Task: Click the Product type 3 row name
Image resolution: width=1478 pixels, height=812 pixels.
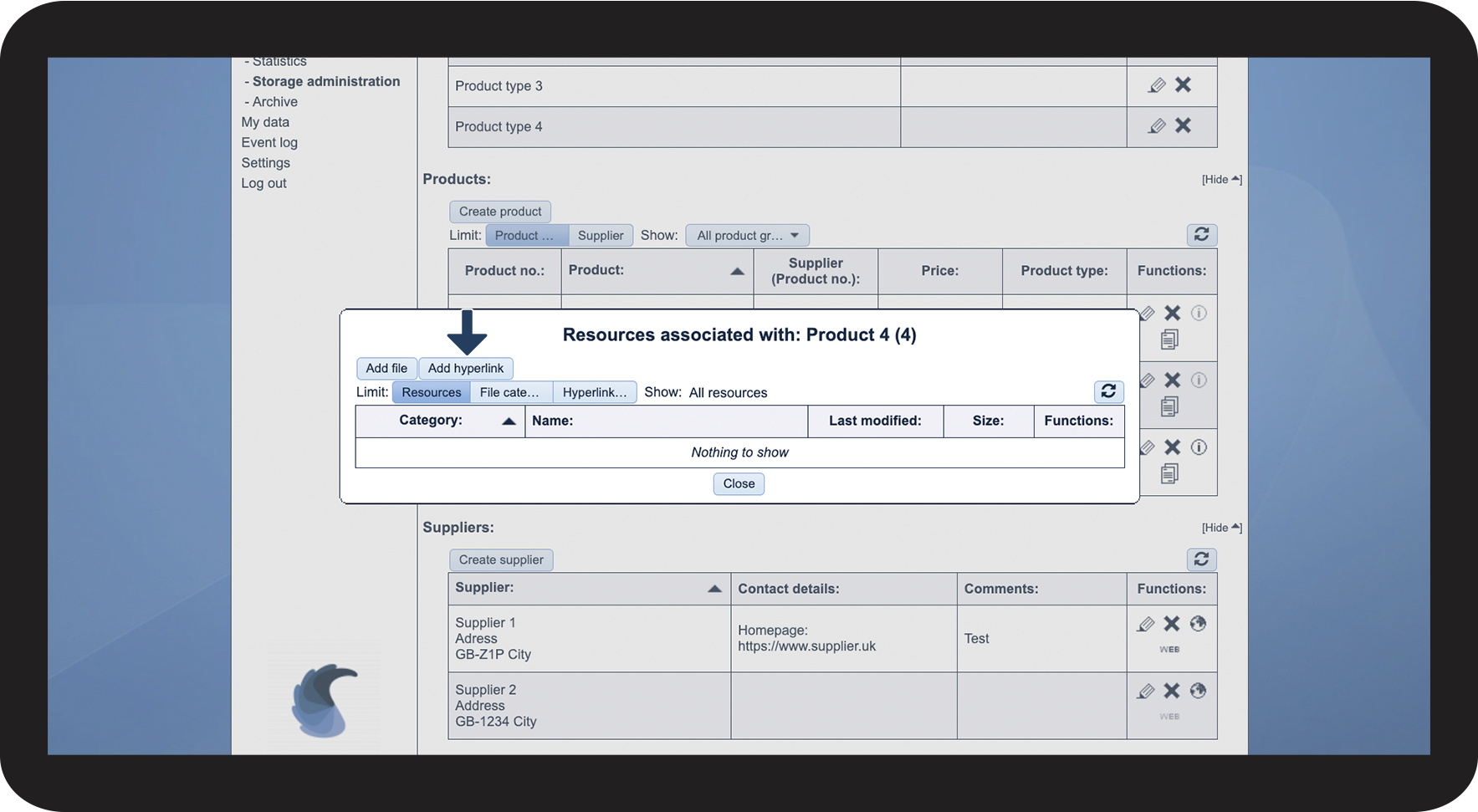Action: 499,86
